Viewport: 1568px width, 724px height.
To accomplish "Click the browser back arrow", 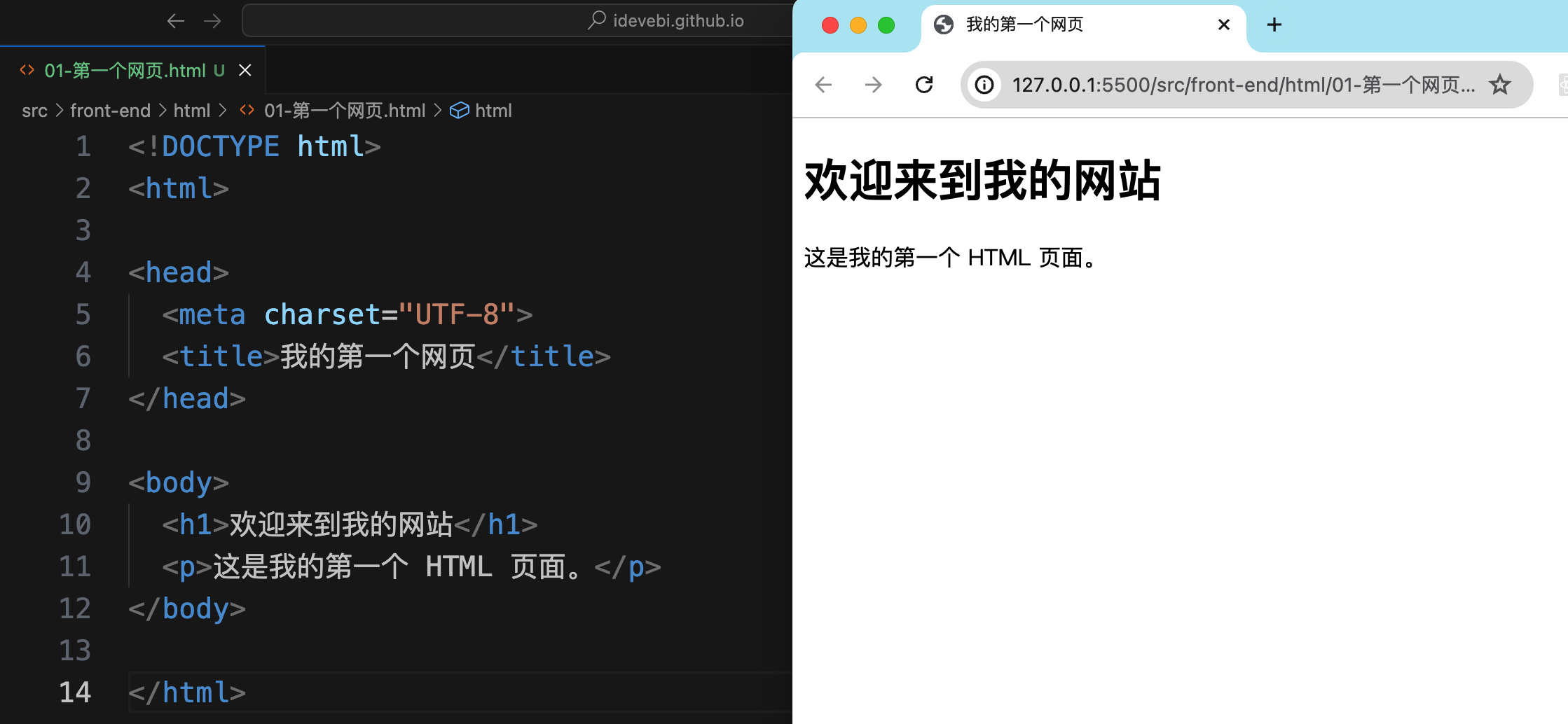I will (823, 85).
